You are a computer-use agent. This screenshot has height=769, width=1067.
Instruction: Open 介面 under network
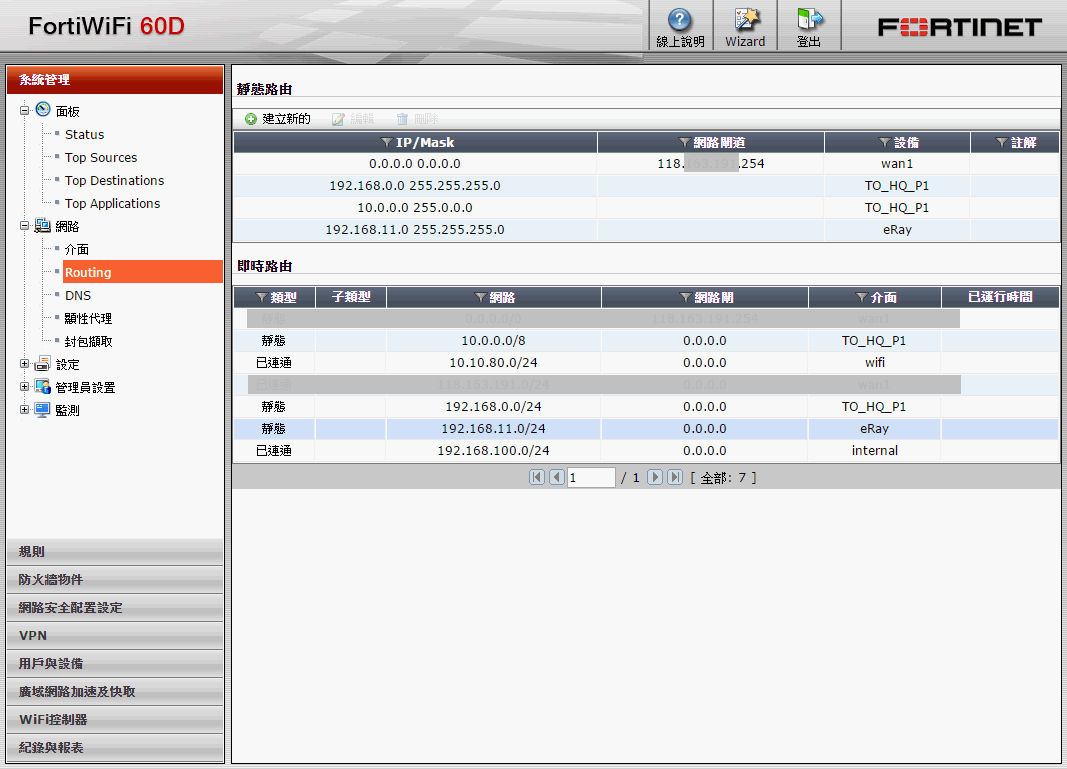pos(77,249)
